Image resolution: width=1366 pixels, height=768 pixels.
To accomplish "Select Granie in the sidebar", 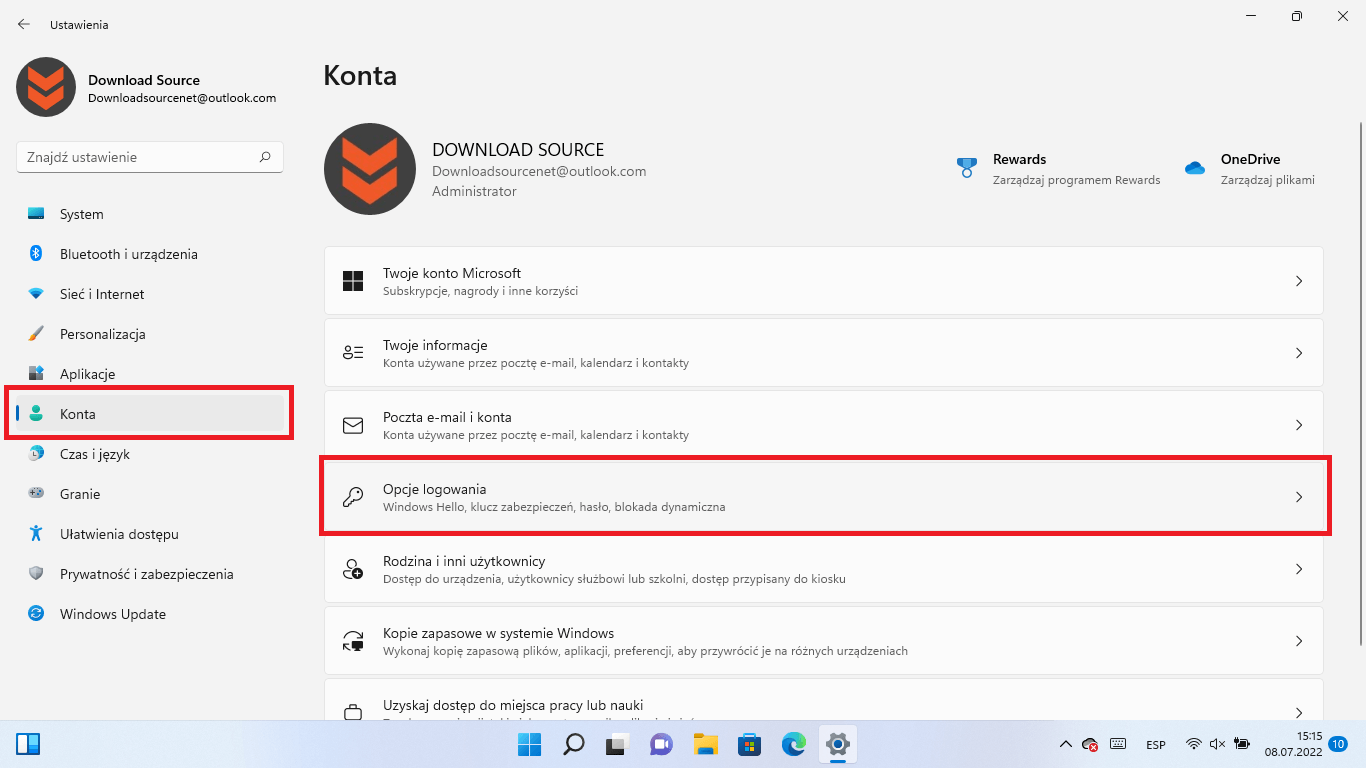I will pos(150,494).
